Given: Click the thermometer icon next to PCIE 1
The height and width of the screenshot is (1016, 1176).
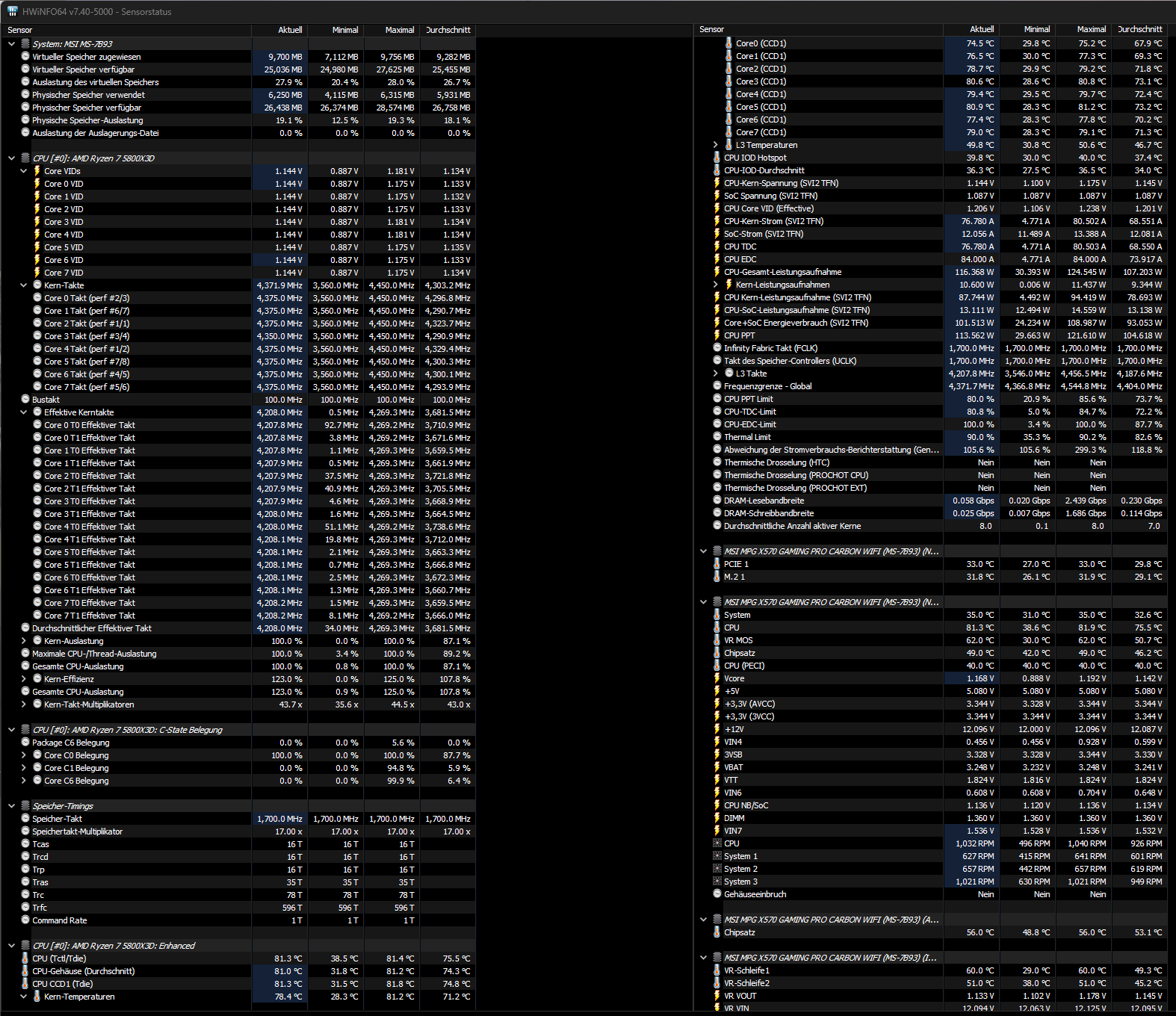Looking at the screenshot, I should tap(717, 564).
